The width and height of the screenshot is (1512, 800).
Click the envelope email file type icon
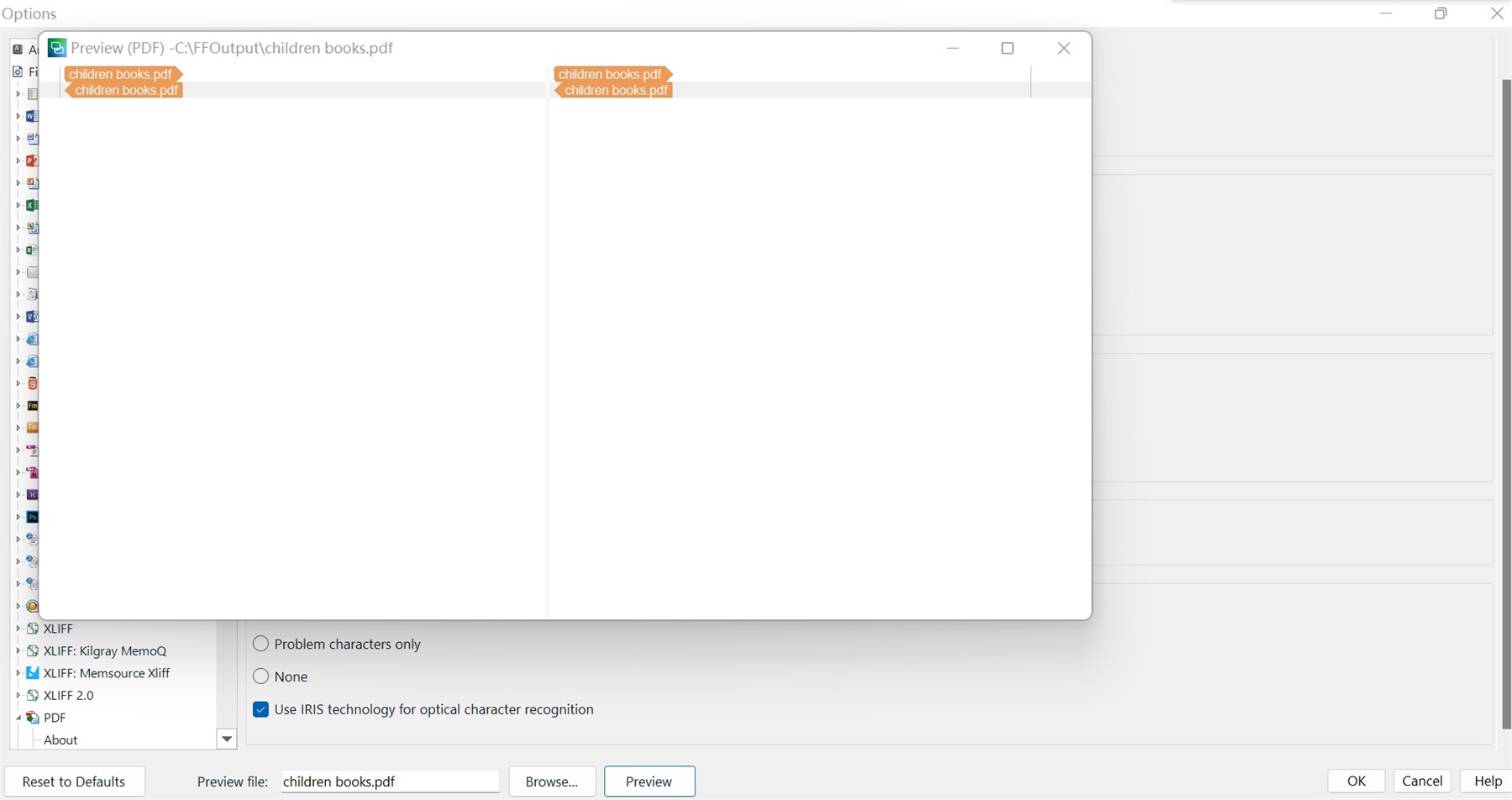point(32,272)
